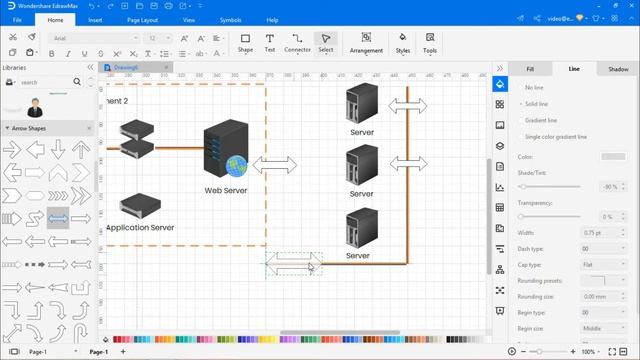Open the Styles gallery

tap(402, 43)
